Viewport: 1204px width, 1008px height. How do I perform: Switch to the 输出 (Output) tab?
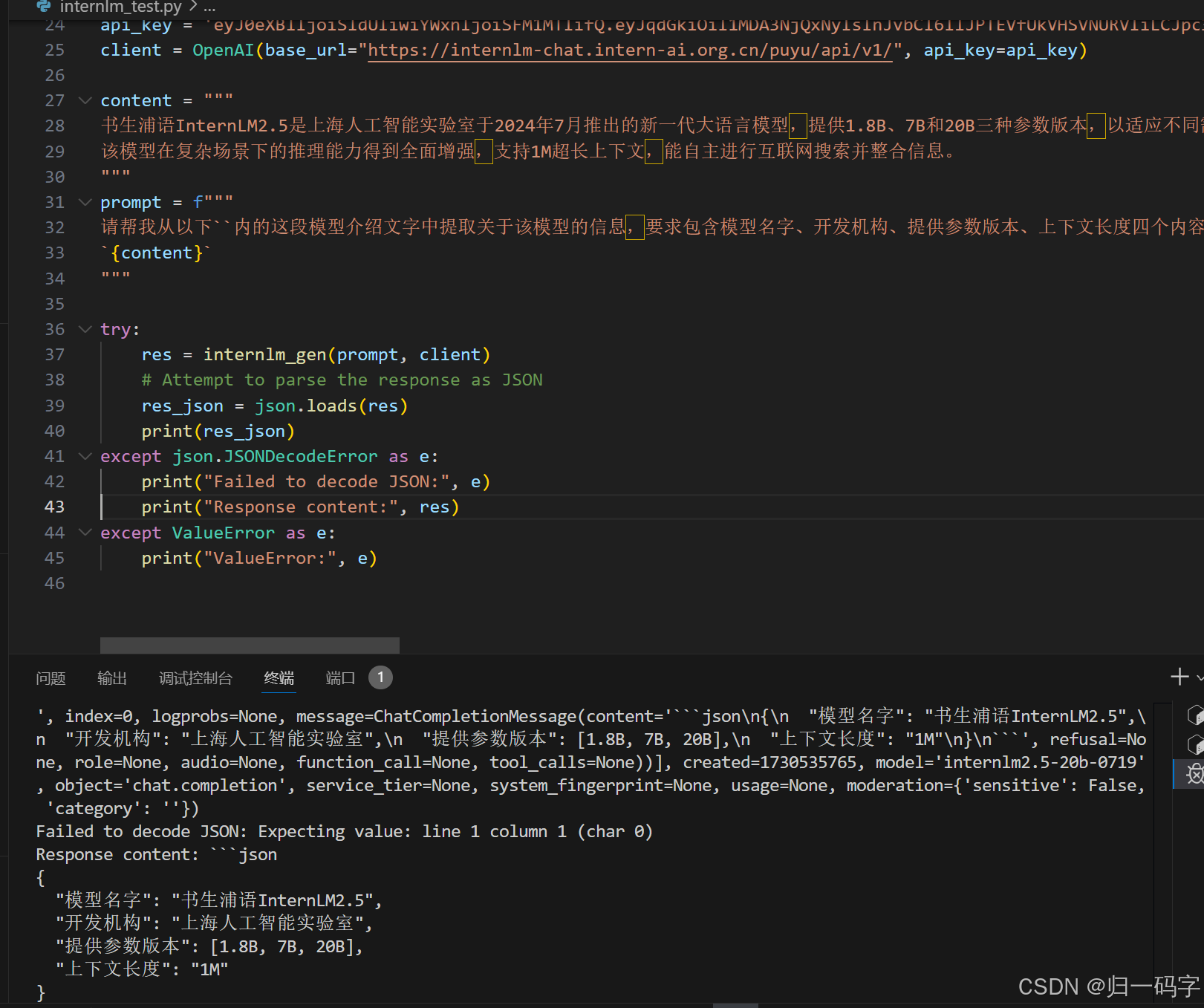pyautogui.click(x=111, y=677)
